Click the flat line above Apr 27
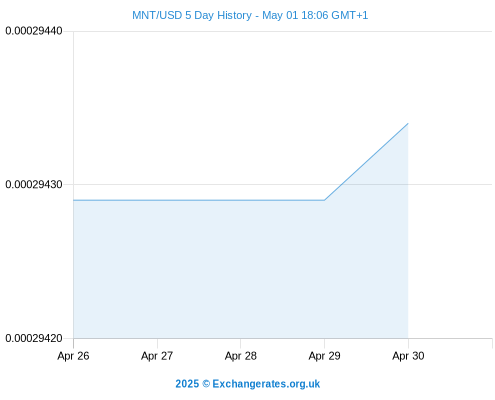The width and height of the screenshot is (495, 400). click(157, 200)
